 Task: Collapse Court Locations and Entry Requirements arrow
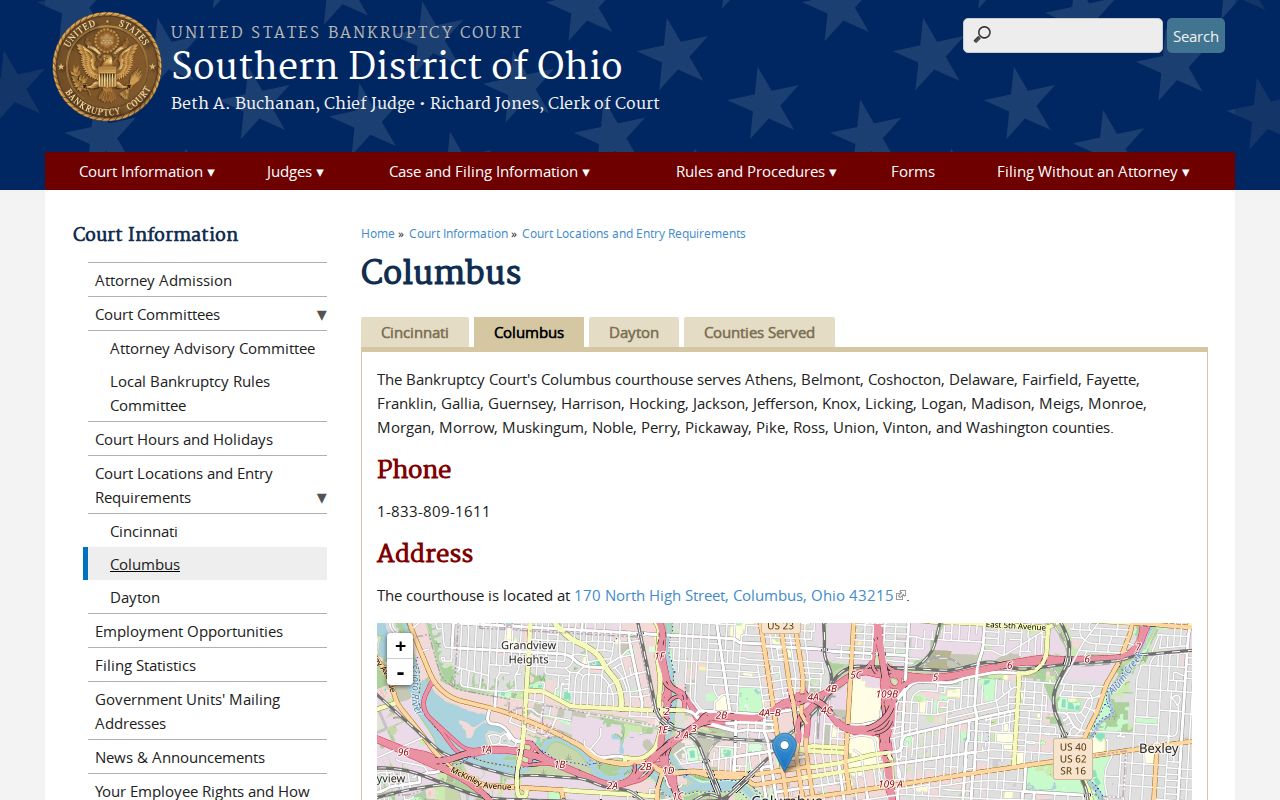click(x=321, y=498)
